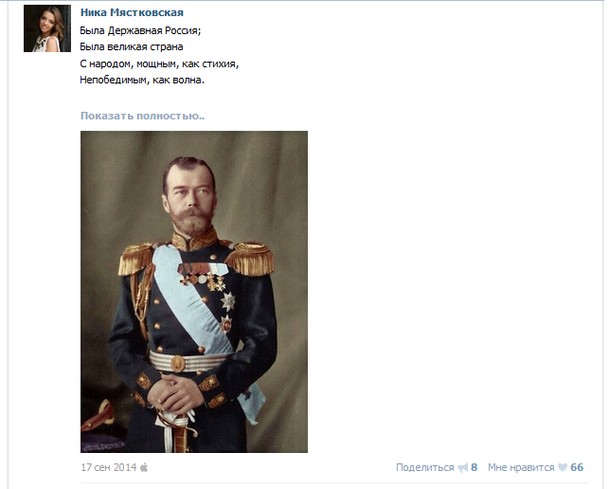This screenshot has width=610, height=489.
Task: Click the line С народом, мощным, как стихия
Action: (x=159, y=64)
